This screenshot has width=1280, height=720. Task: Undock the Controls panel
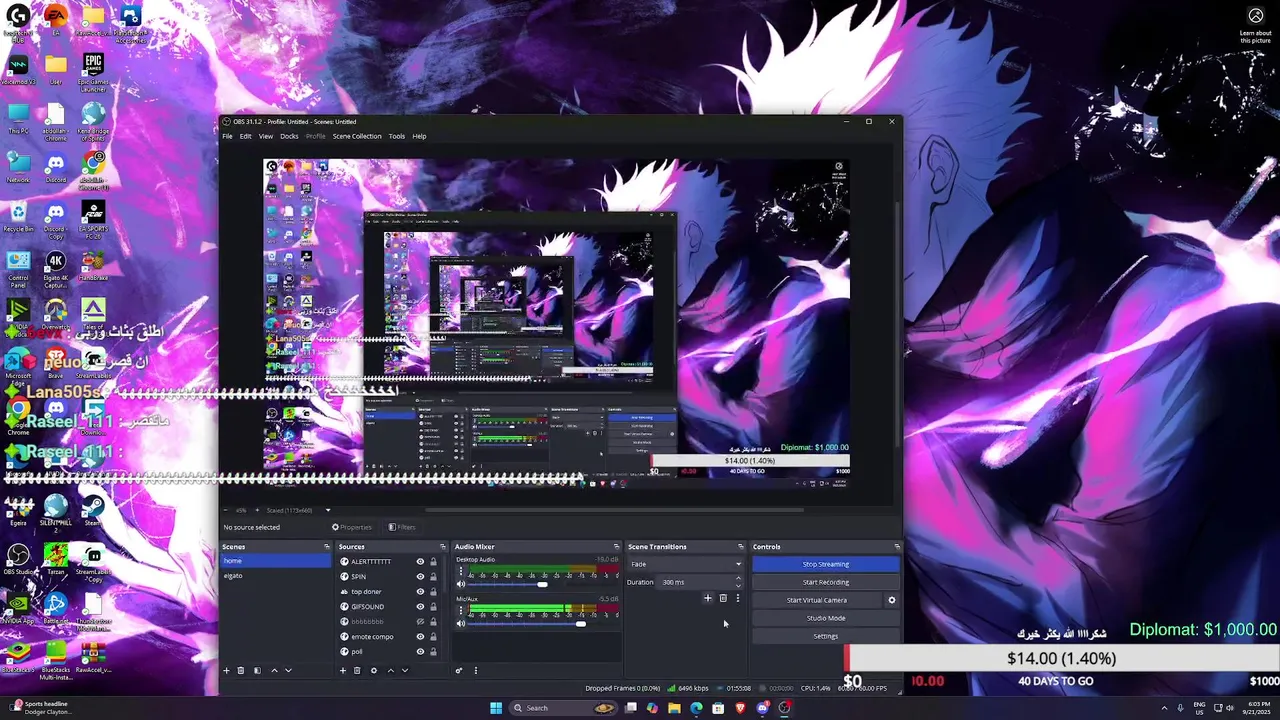pos(897,547)
